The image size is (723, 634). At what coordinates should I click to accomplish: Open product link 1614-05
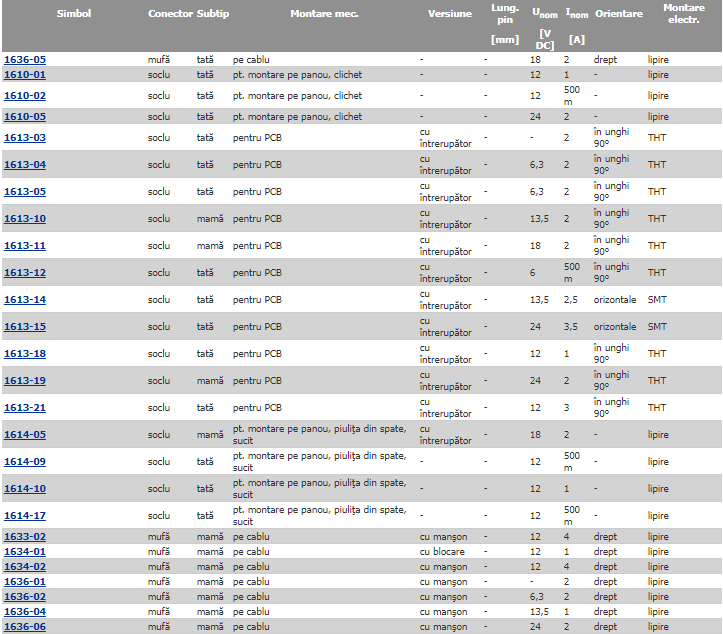pos(25,435)
